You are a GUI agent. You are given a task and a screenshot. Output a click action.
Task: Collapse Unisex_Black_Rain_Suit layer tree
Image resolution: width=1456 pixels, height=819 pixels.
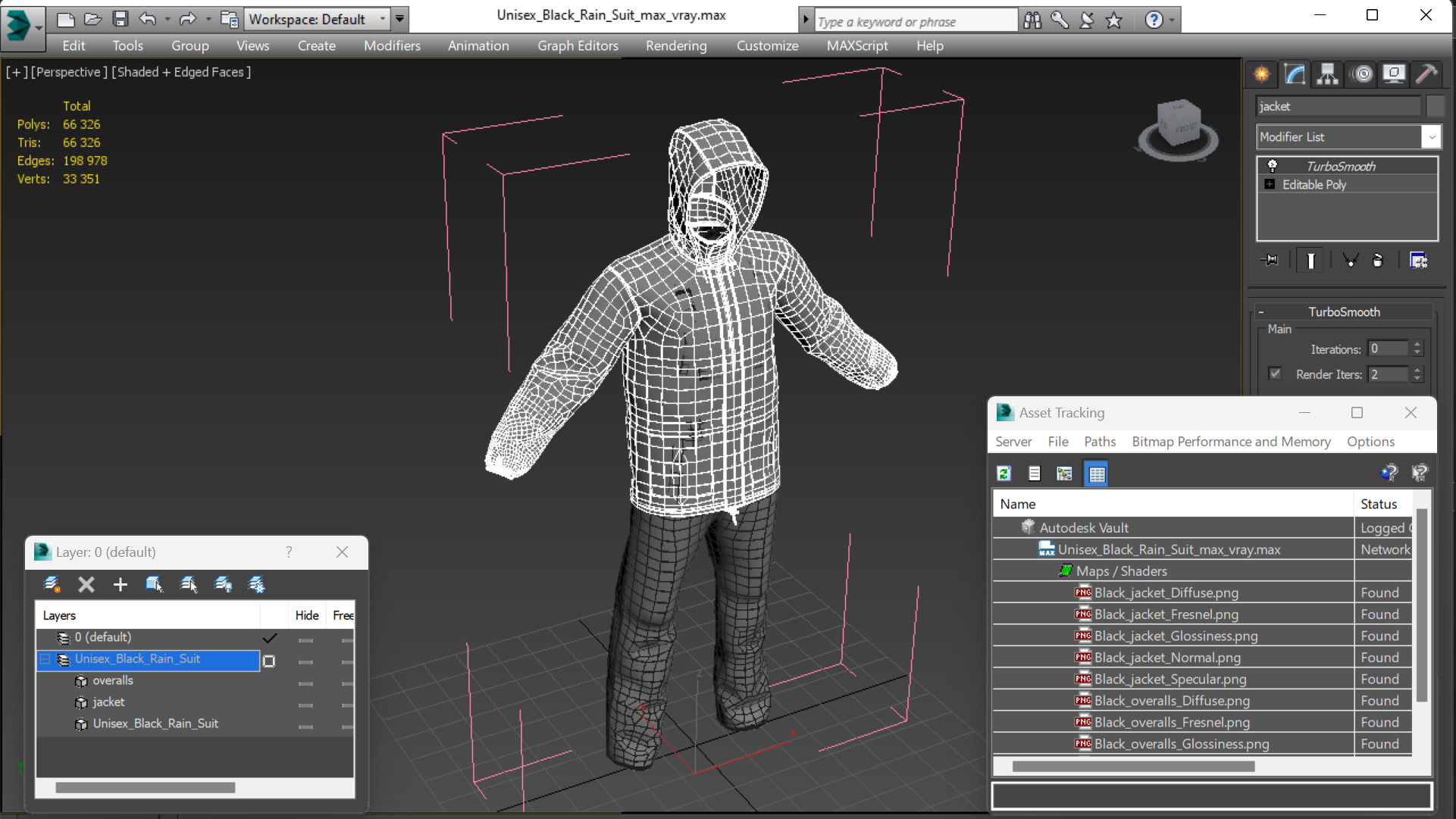45,659
